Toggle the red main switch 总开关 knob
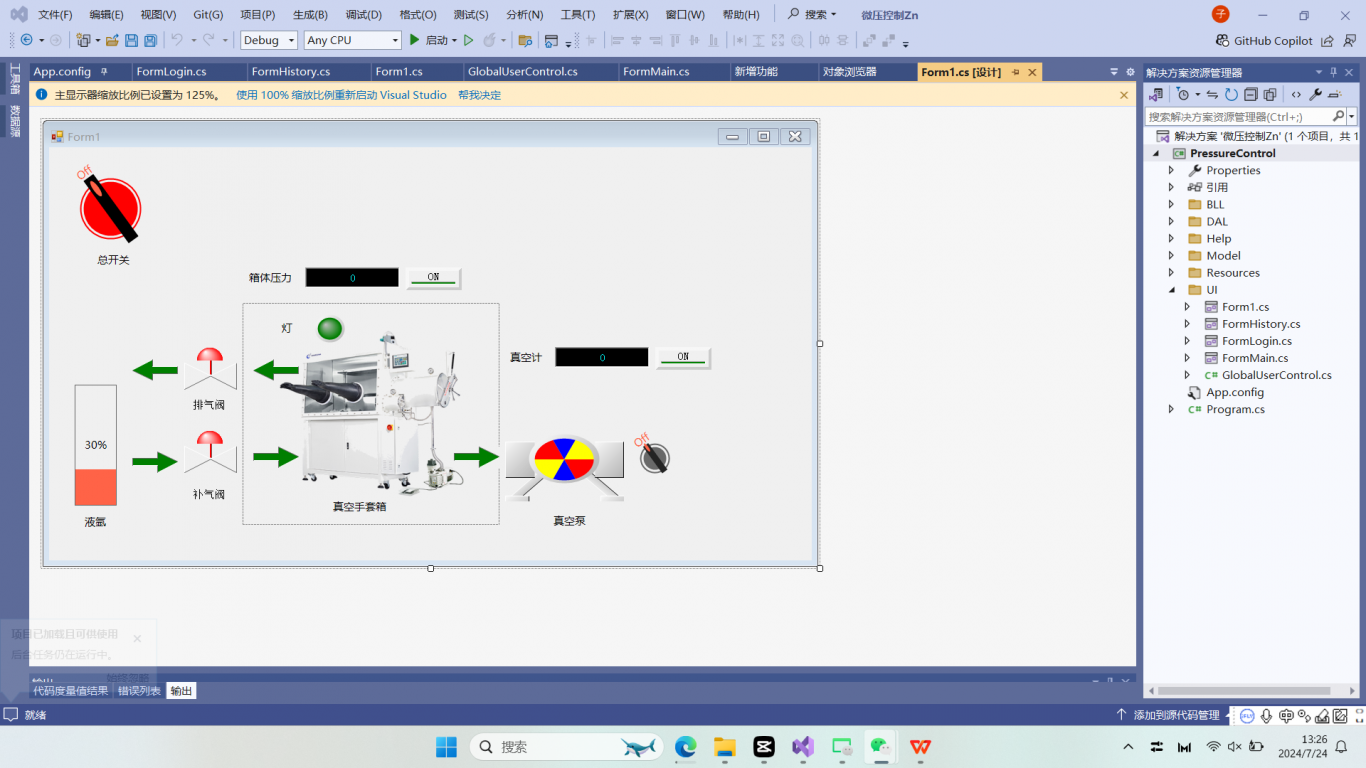This screenshot has height=768, width=1366. [110, 208]
